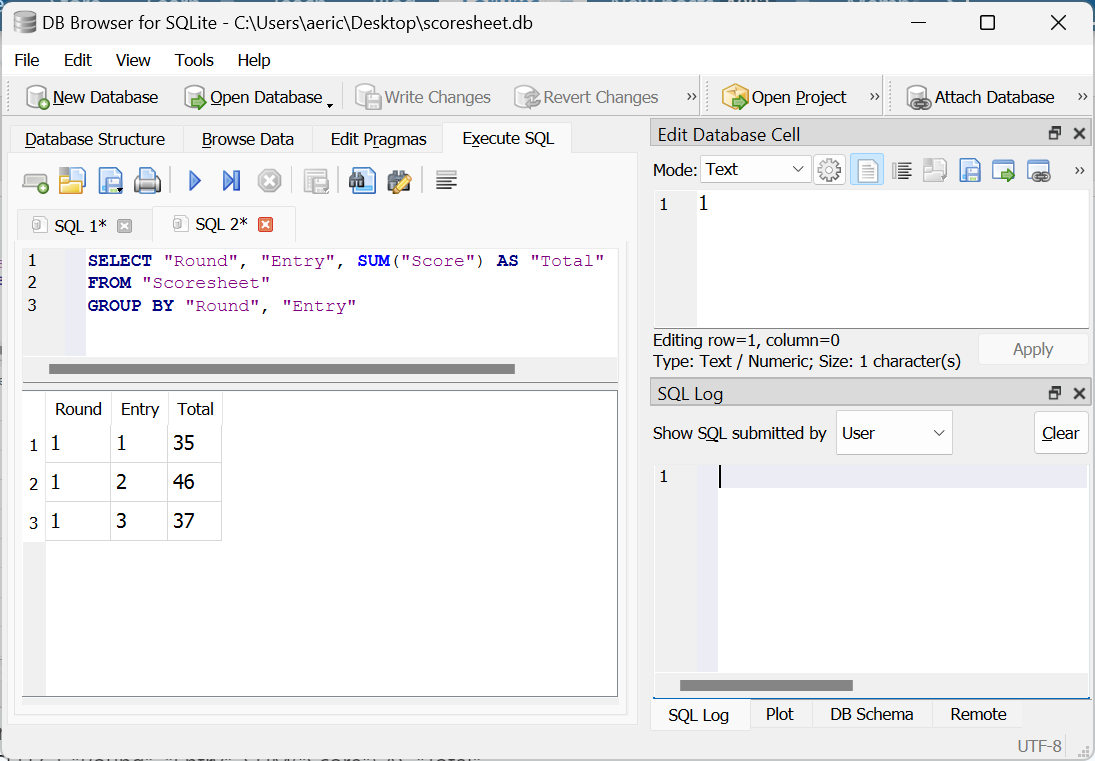Open a new SQL editor tab
Screen dimensions: 1095x761
point(36,182)
